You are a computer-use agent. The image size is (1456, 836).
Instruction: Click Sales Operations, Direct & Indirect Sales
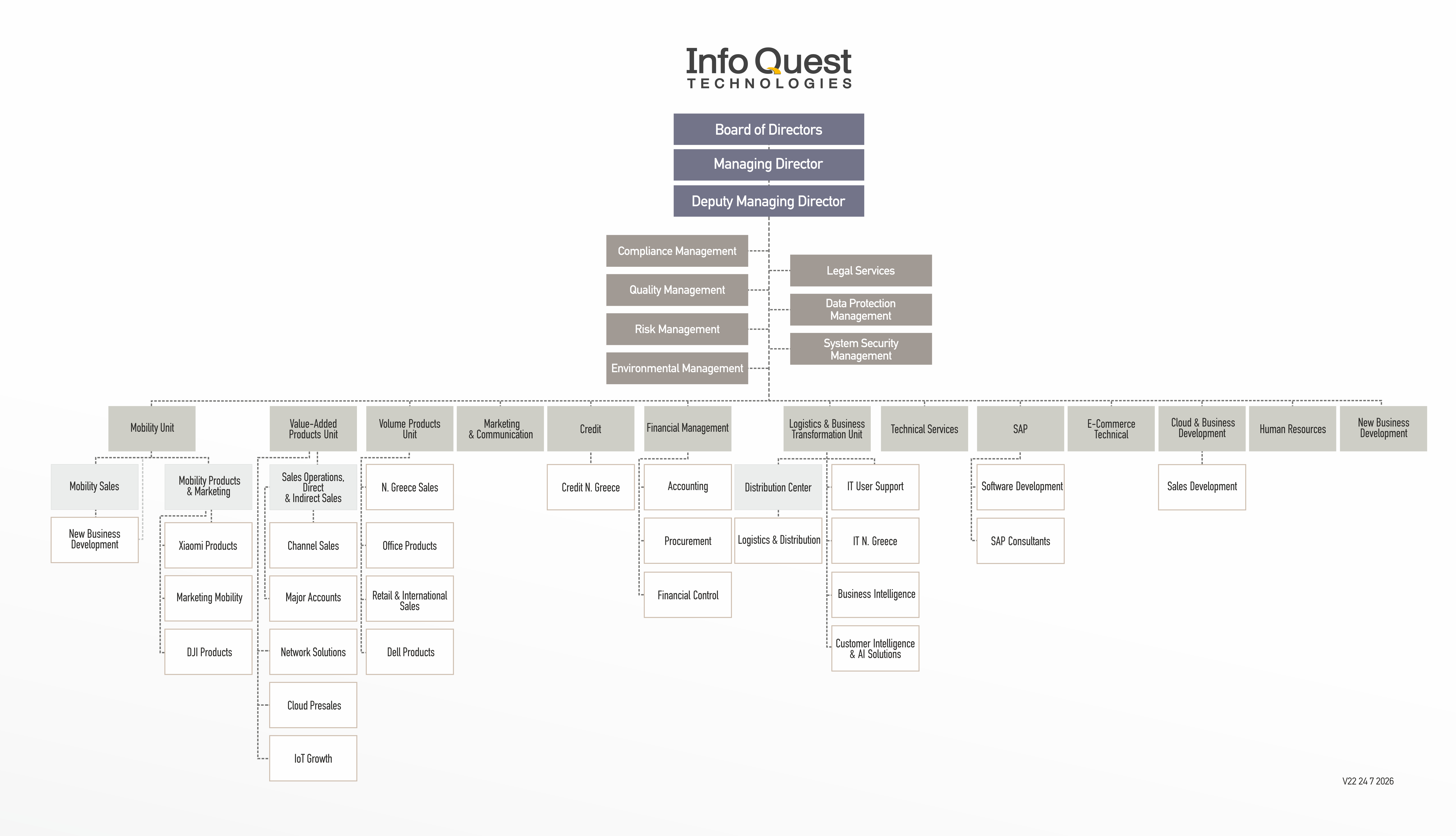point(313,487)
